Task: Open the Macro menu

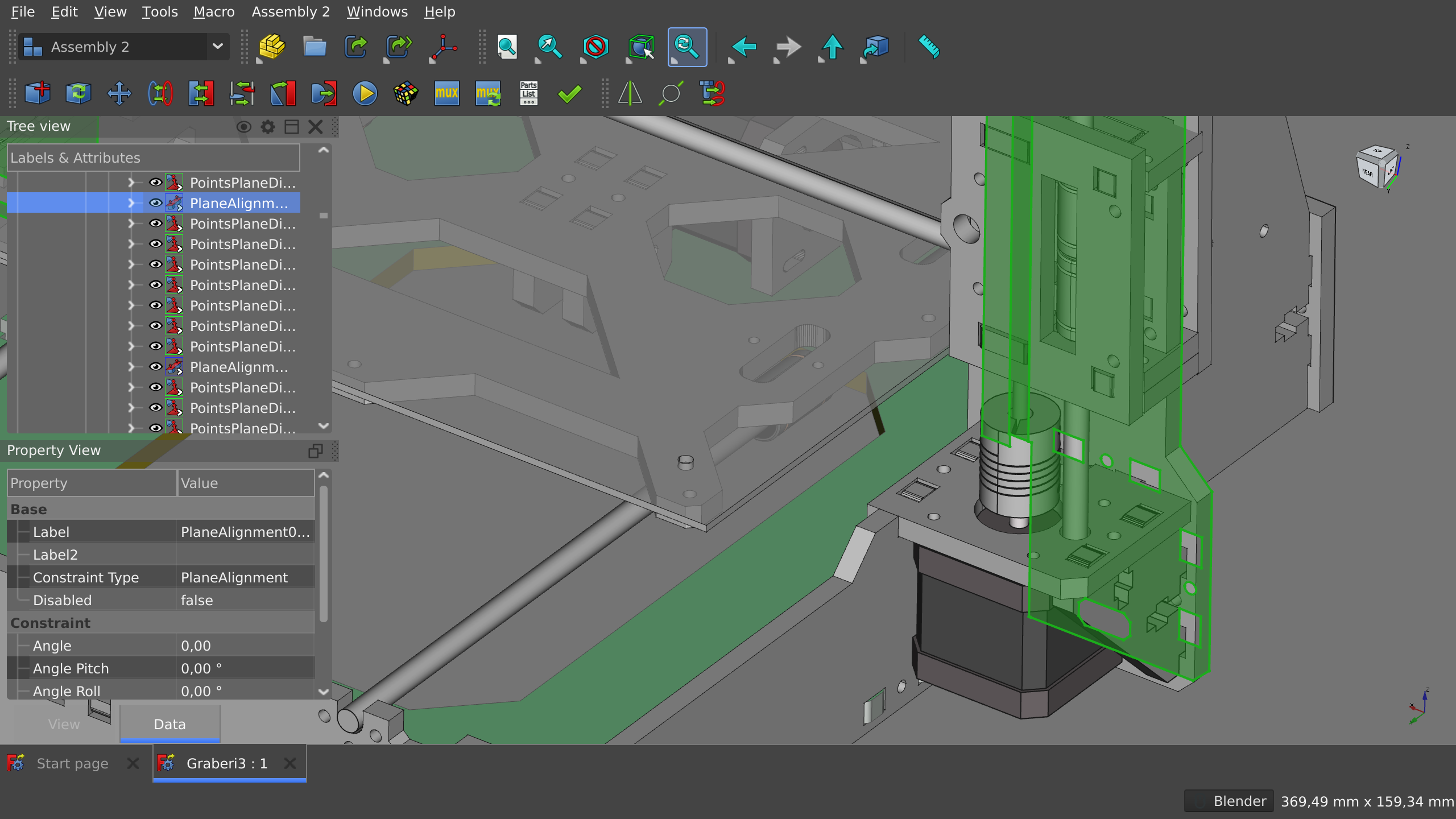Action: tap(214, 12)
